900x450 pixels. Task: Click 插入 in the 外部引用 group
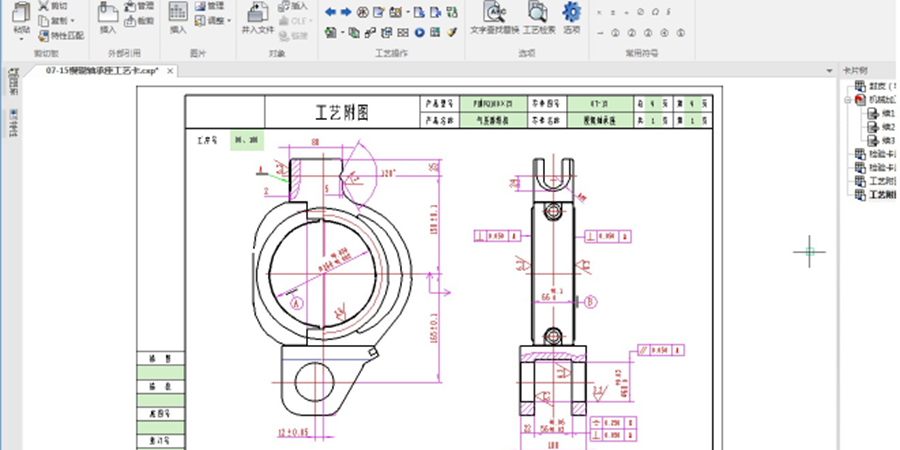click(108, 18)
